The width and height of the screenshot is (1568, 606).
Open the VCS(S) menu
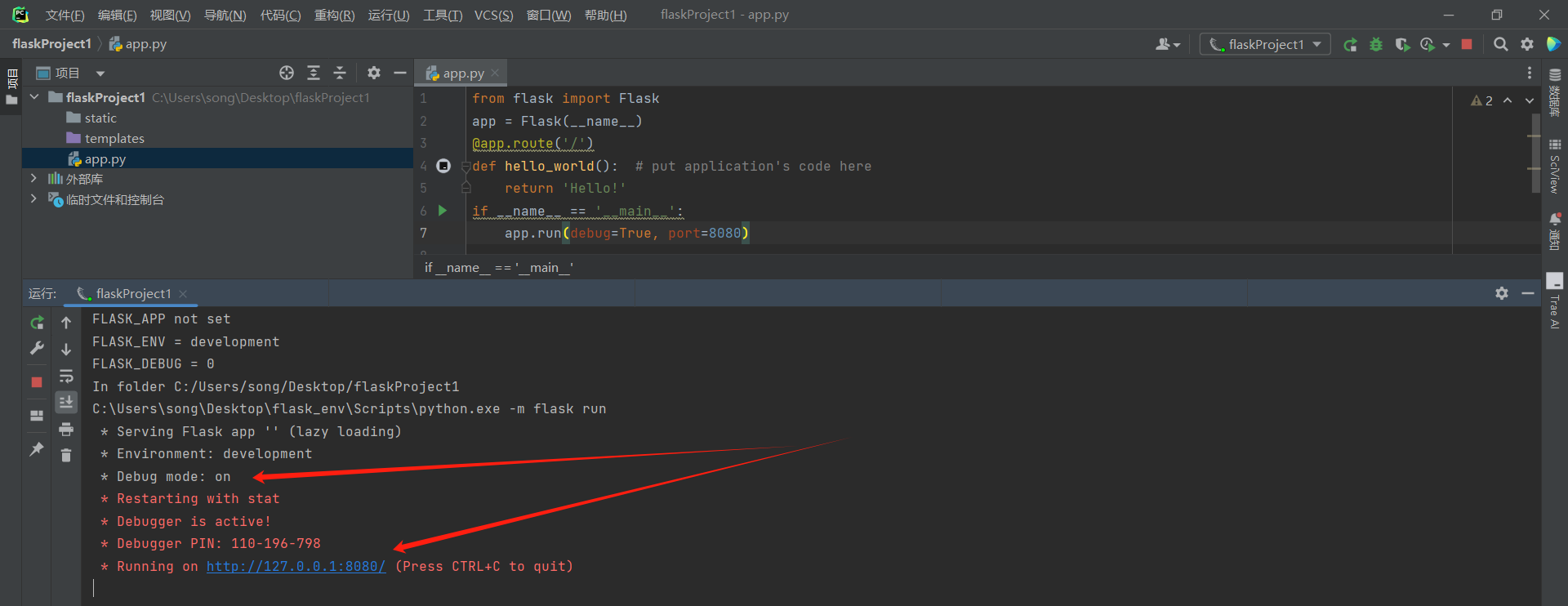tap(494, 15)
